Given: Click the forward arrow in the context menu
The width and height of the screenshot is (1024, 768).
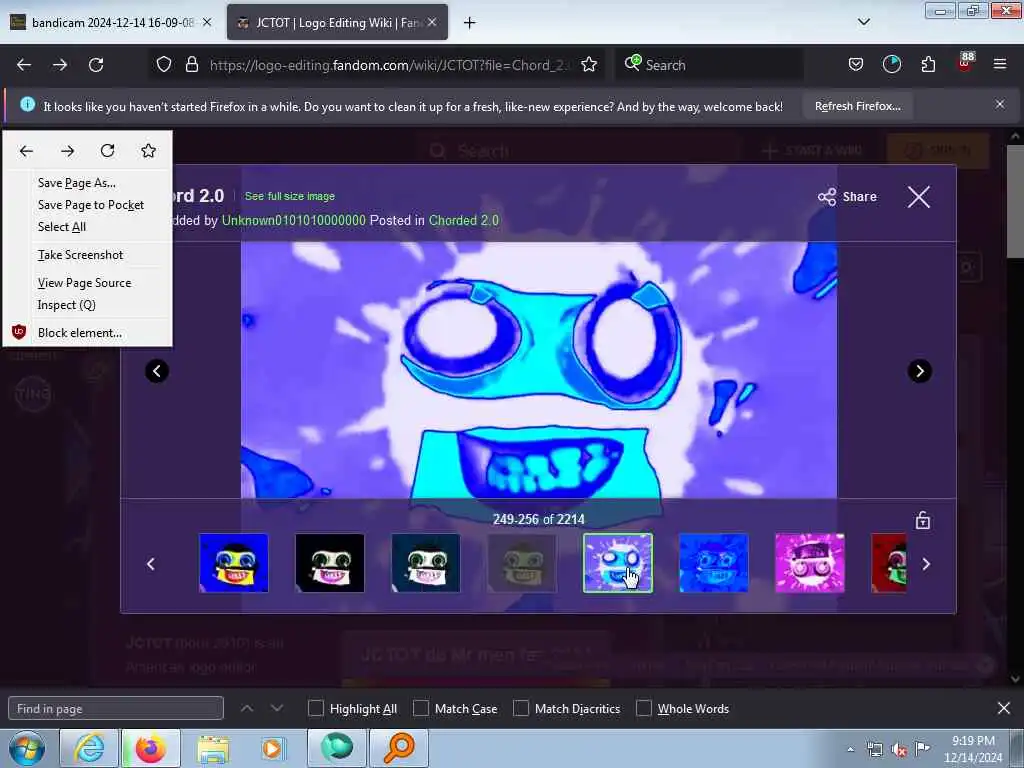Looking at the screenshot, I should point(67,151).
